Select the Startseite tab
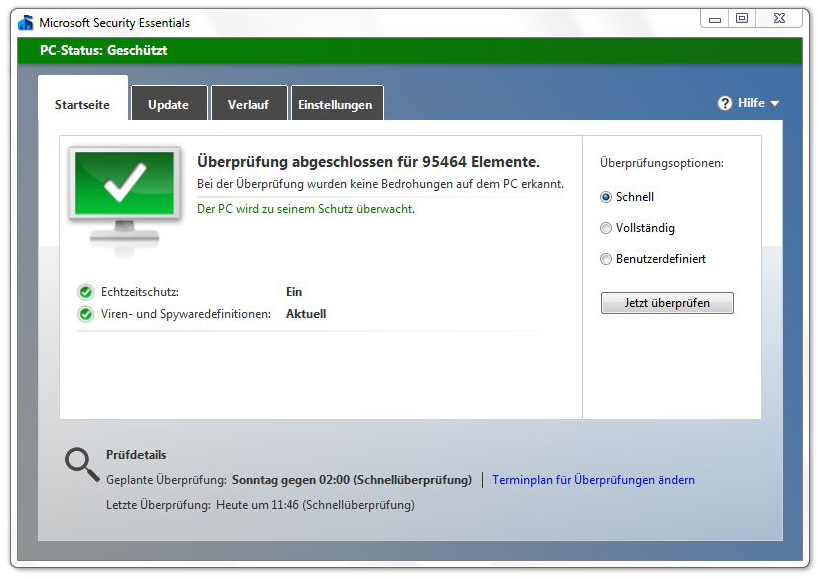 [x=82, y=103]
